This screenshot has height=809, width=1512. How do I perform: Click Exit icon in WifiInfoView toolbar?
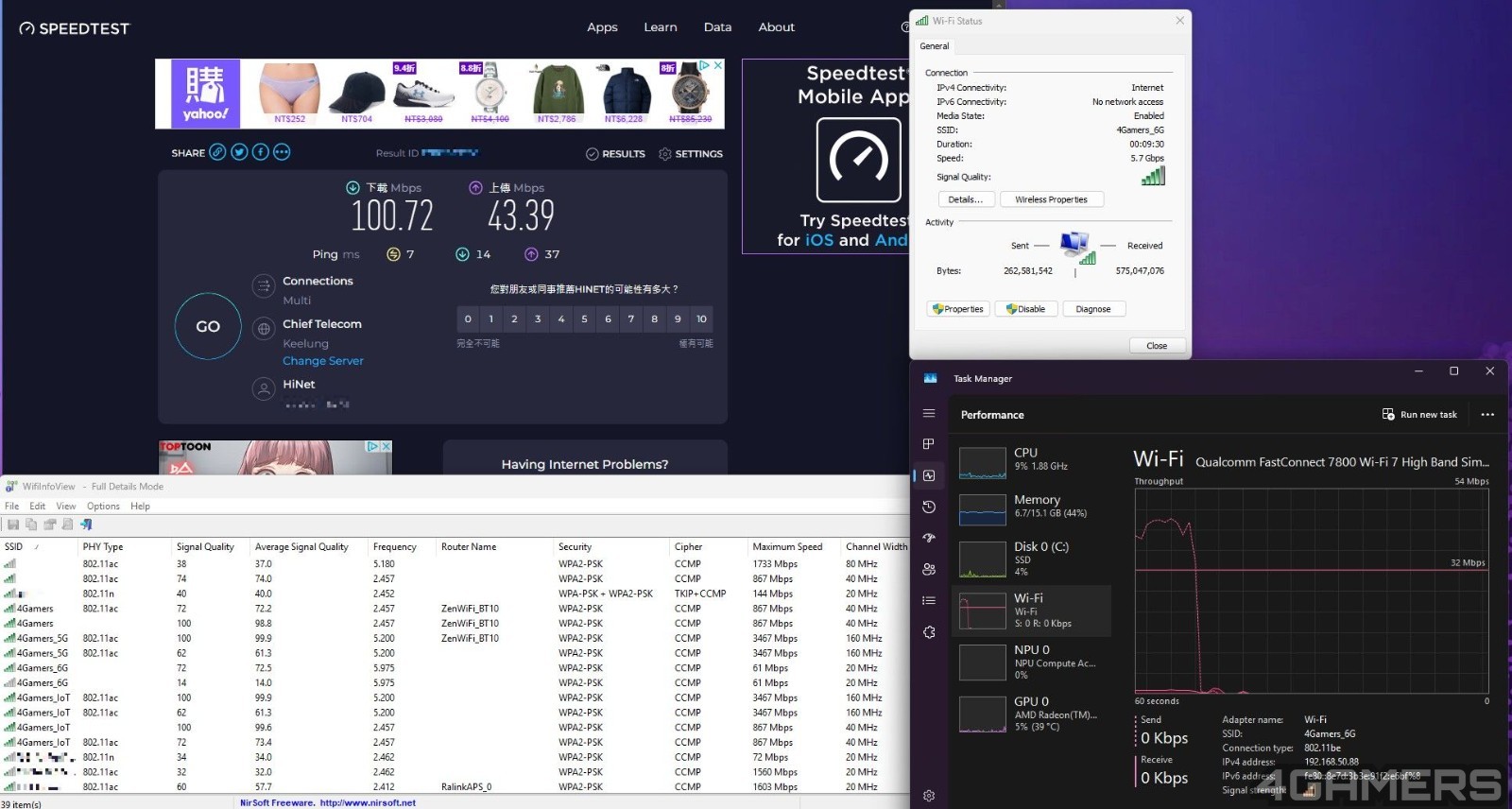(x=86, y=525)
